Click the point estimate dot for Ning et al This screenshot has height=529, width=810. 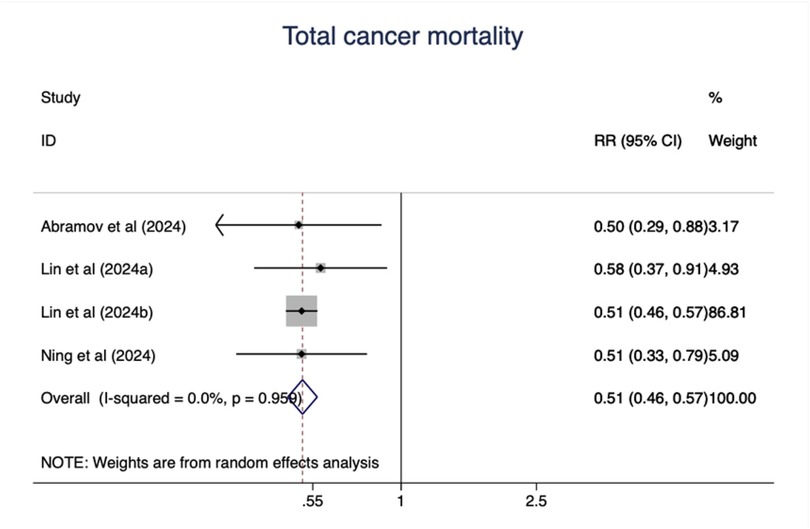click(x=302, y=354)
